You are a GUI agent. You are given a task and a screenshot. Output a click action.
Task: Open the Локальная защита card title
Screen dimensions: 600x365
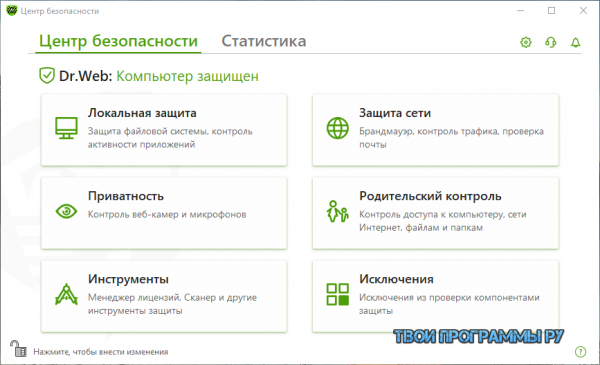(142, 113)
